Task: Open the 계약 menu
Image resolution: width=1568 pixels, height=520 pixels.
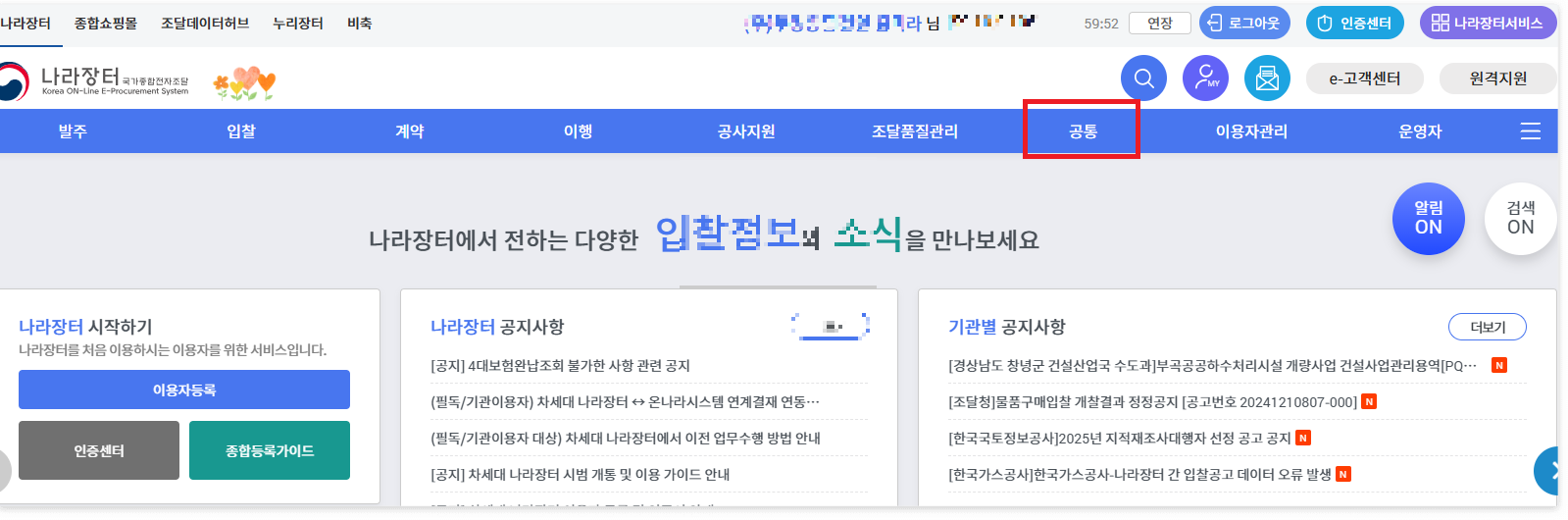Action: tap(410, 131)
